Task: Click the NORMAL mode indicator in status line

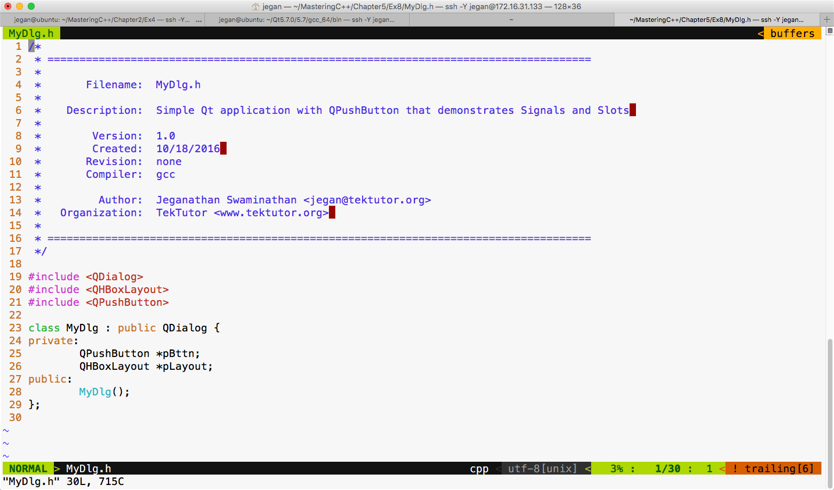Action: click(x=28, y=468)
